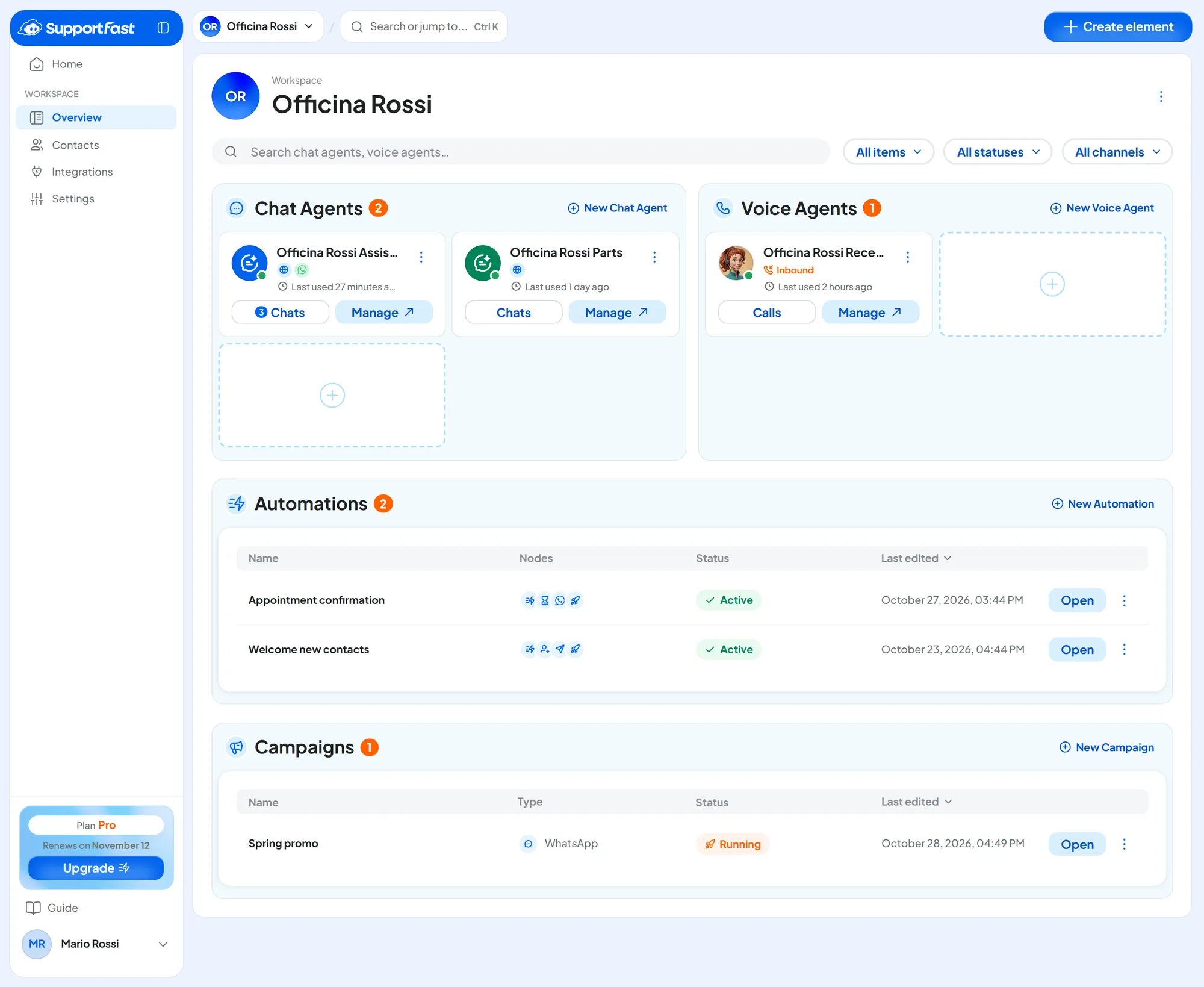Open Officina Rossi Assistant agent kebab menu

421,257
